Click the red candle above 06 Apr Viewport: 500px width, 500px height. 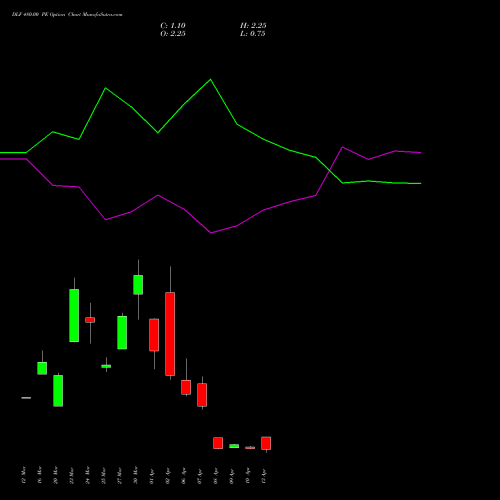tap(186, 387)
